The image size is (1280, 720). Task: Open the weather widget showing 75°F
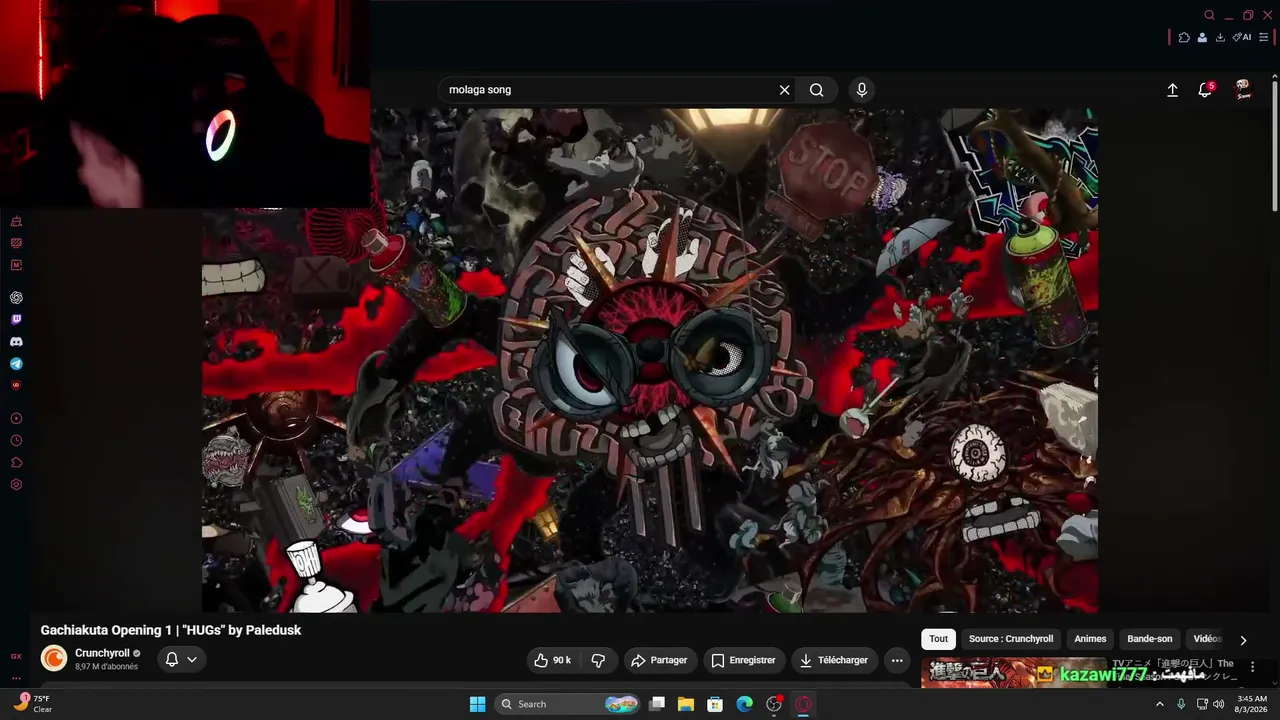point(33,704)
